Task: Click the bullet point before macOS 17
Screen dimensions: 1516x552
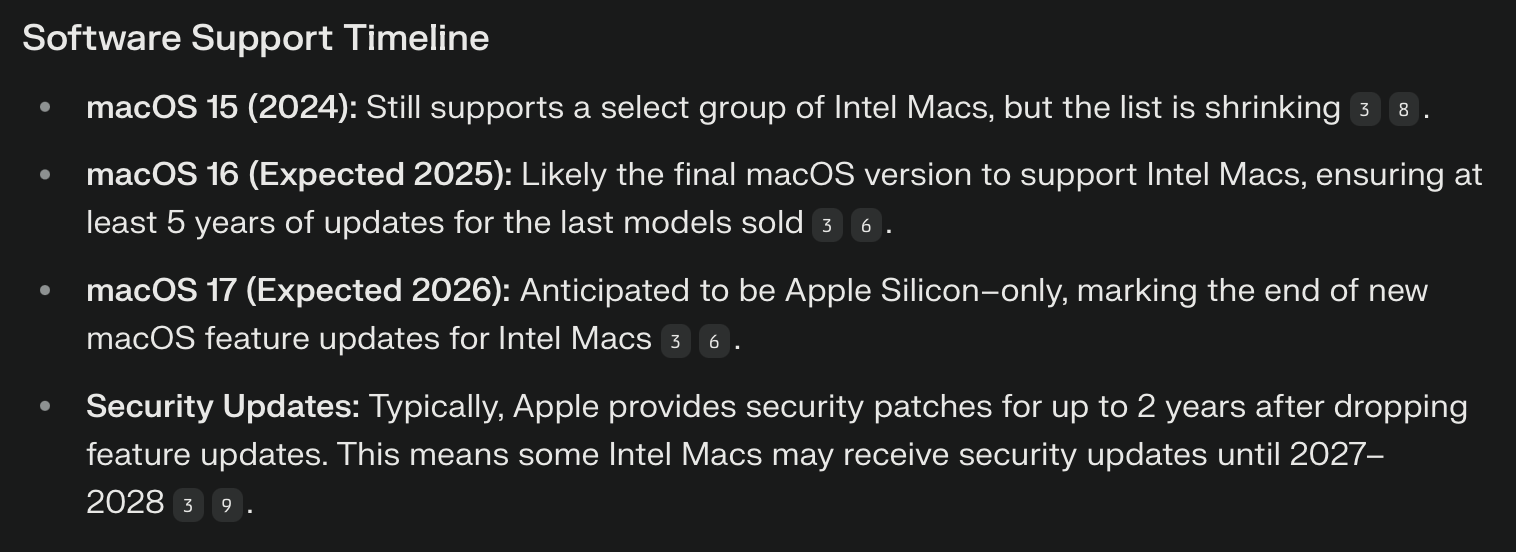Action: 45,291
